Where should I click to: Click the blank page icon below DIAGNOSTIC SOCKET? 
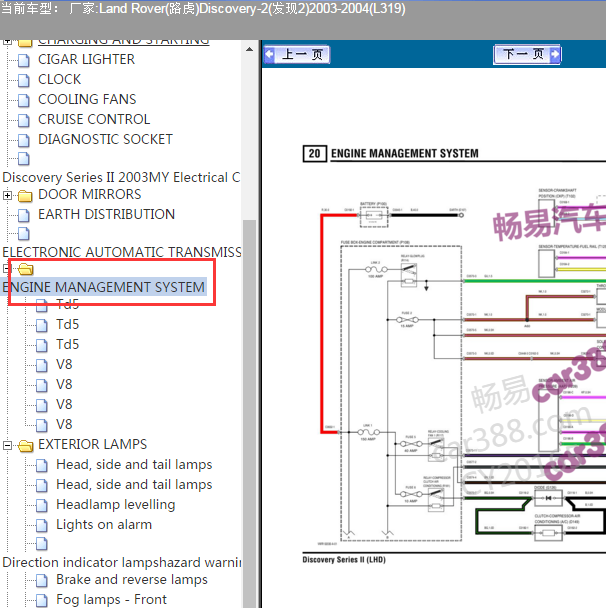(x=24, y=159)
